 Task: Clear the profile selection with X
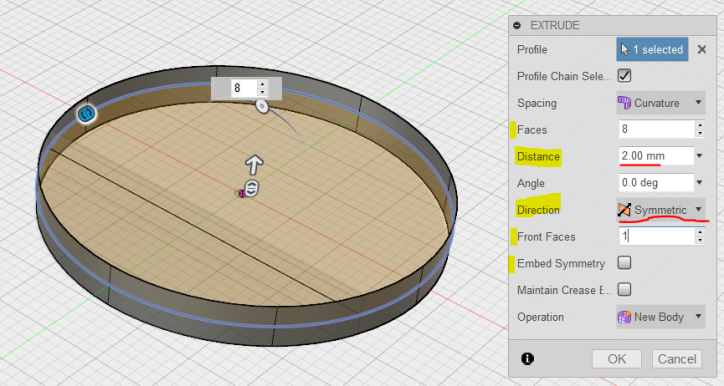(x=701, y=49)
